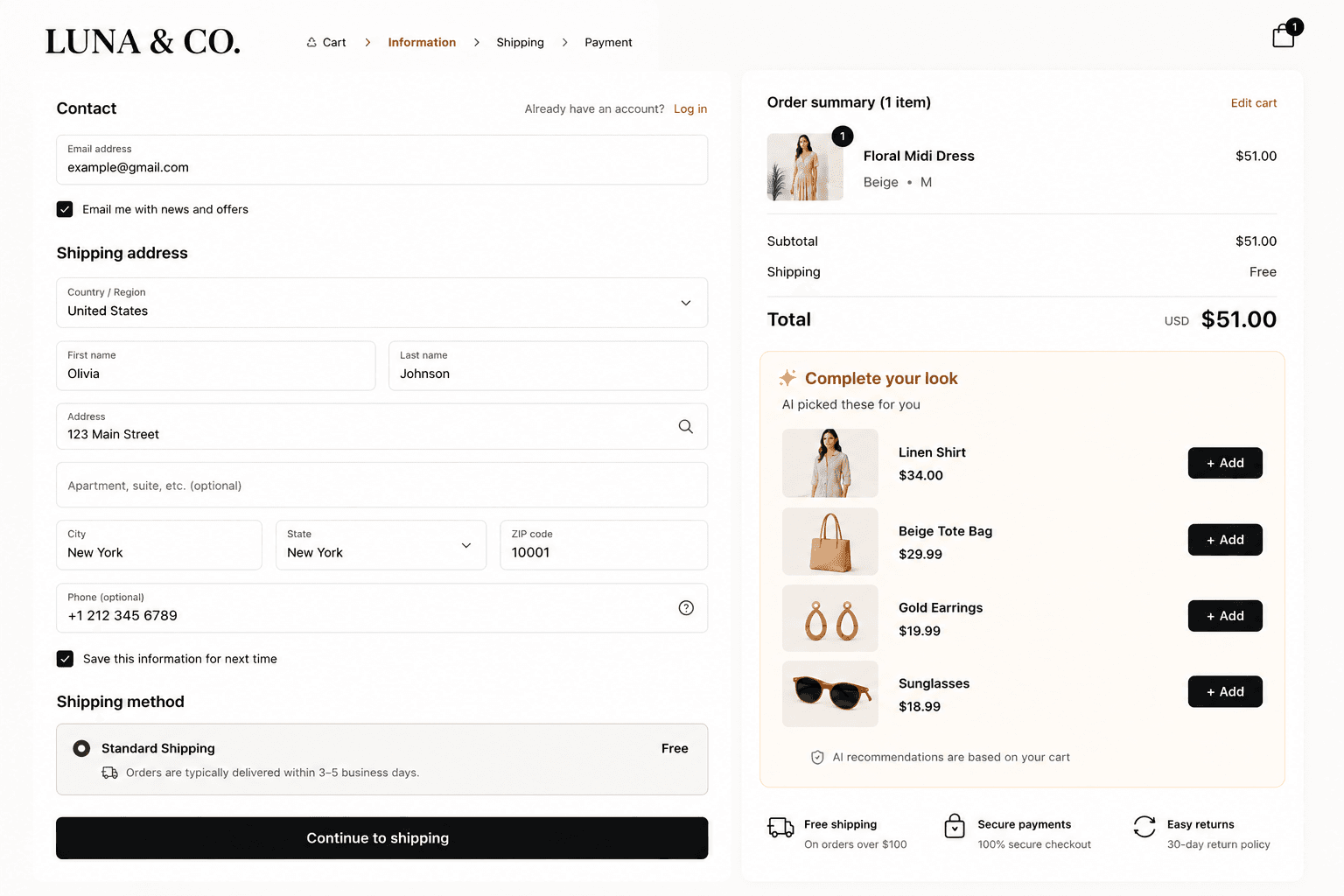This screenshot has height=896, width=1344.
Task: Click the Floral Midi Dress product name
Action: pyautogui.click(x=919, y=156)
